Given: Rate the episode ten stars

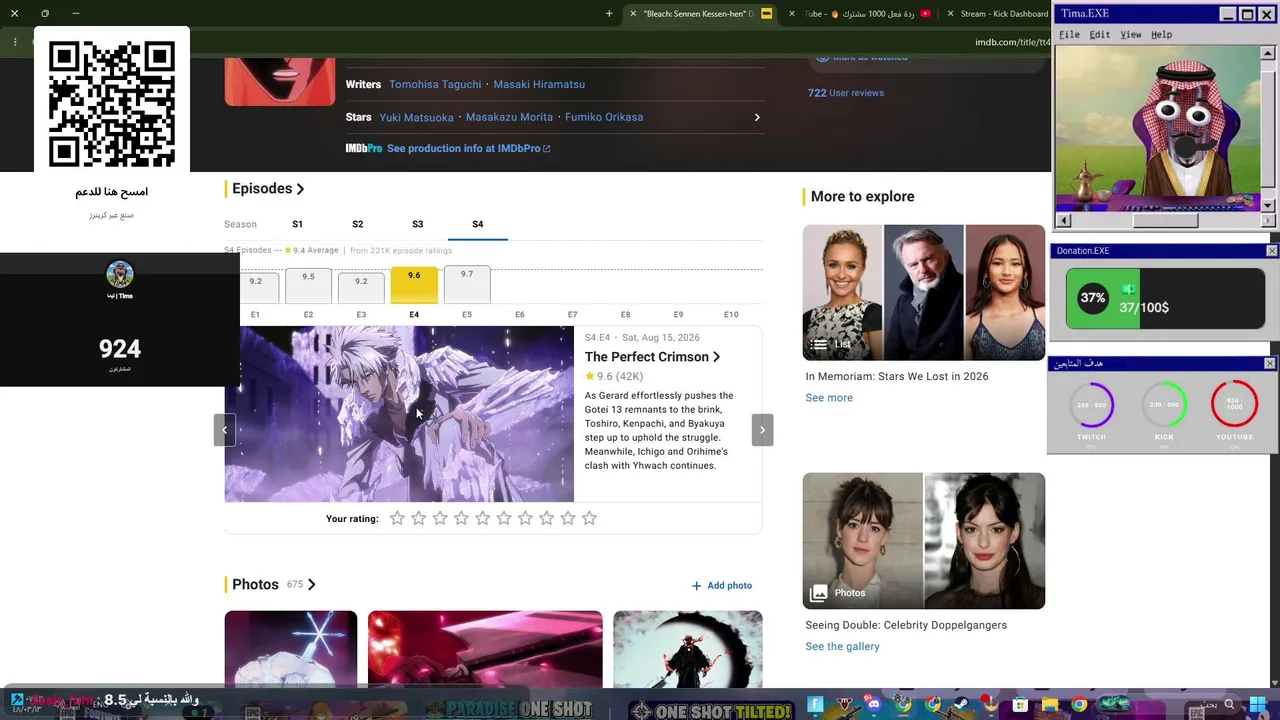Looking at the screenshot, I should [589, 518].
